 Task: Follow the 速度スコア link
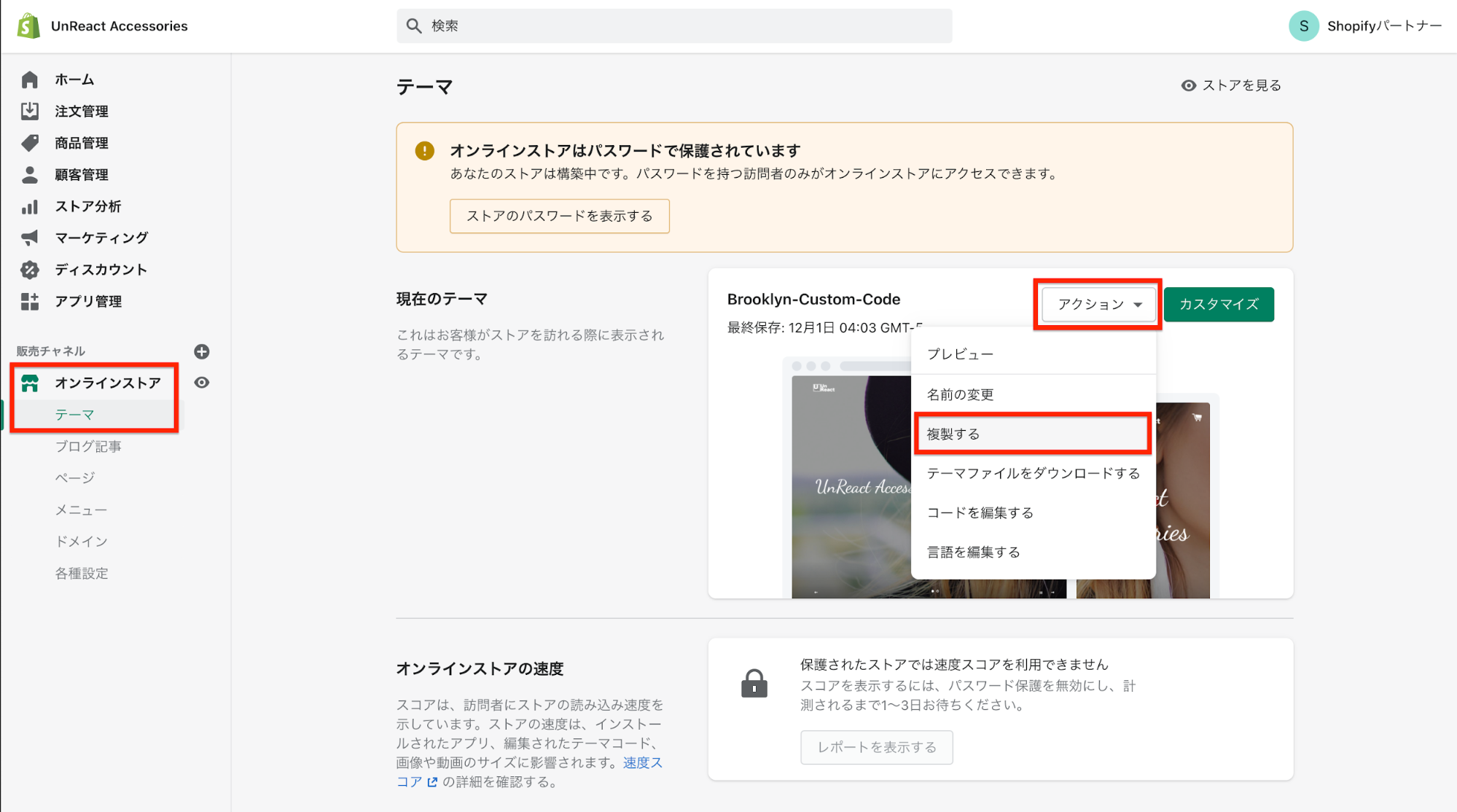641,763
